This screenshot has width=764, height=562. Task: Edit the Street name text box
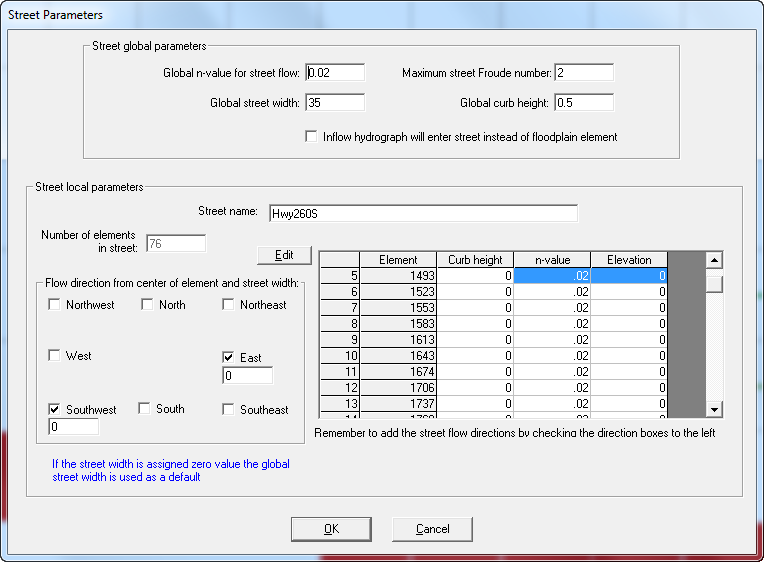pos(423,213)
